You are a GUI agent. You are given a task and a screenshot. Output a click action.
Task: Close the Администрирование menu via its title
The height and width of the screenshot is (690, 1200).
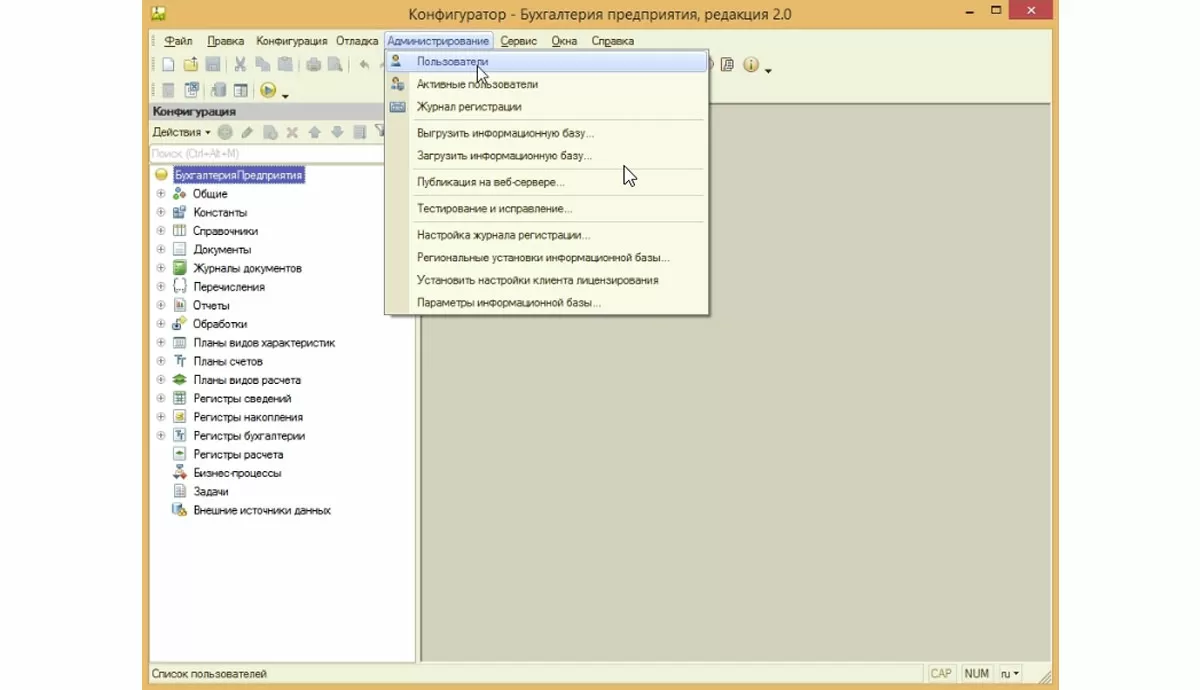click(438, 41)
